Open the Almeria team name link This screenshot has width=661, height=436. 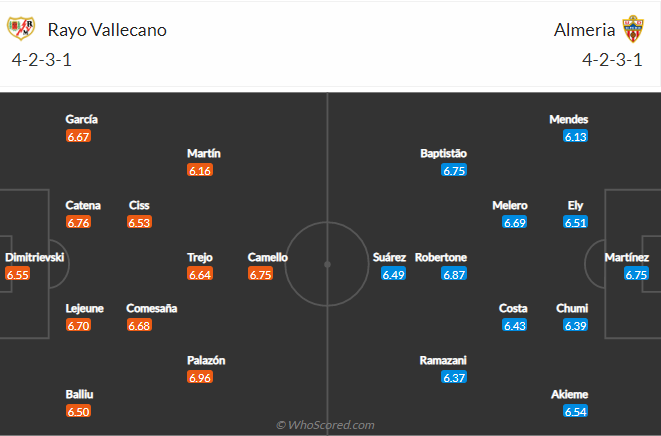(x=584, y=30)
